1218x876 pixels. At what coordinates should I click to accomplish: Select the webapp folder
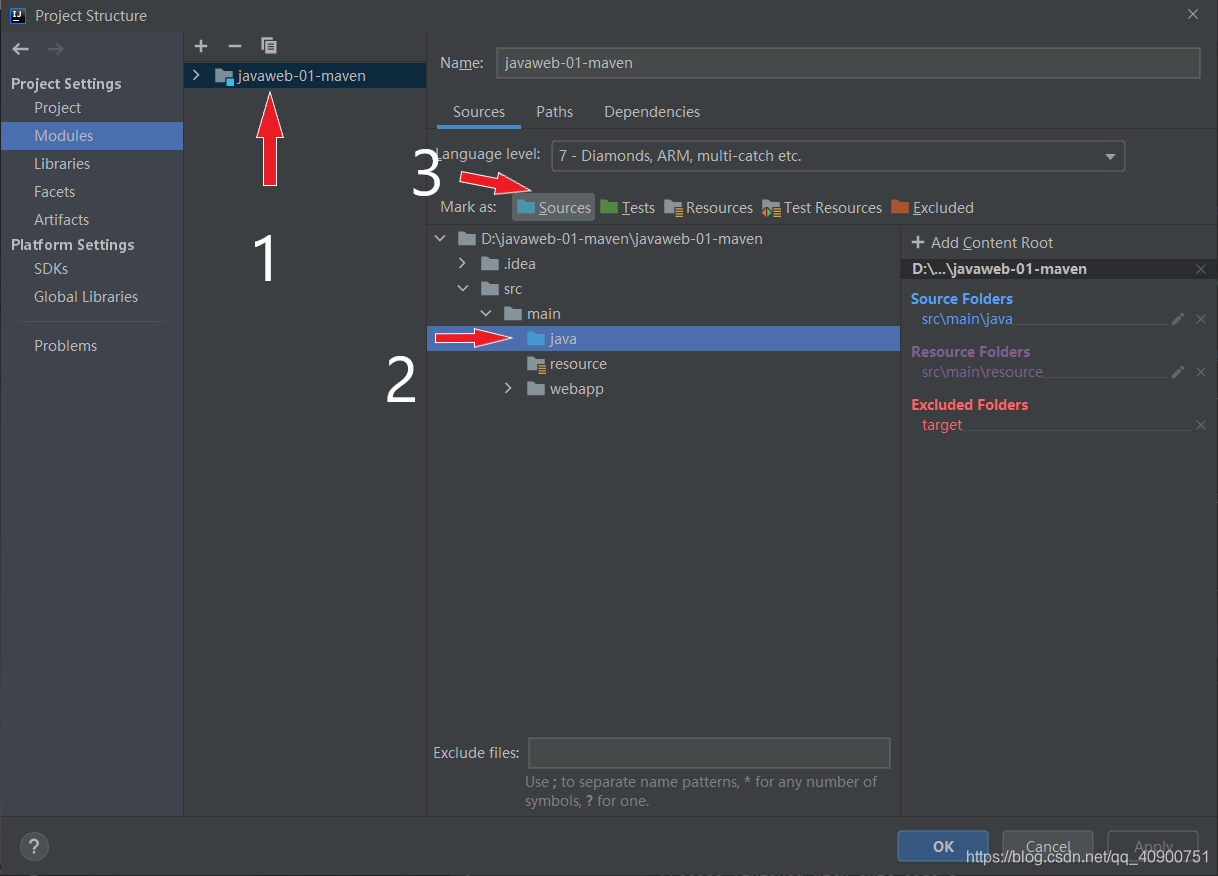point(663,389)
